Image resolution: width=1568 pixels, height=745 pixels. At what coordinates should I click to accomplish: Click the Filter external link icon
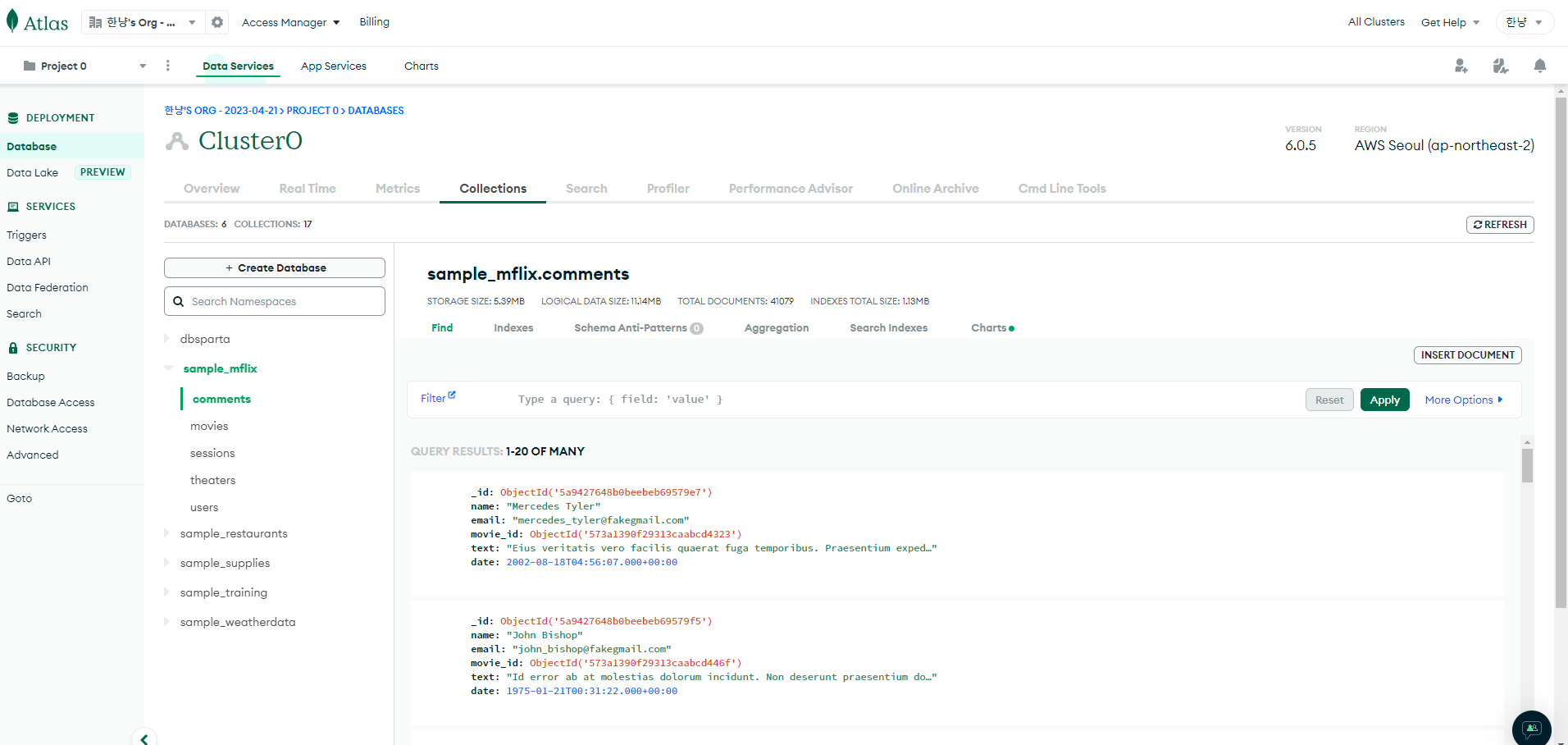(x=452, y=395)
